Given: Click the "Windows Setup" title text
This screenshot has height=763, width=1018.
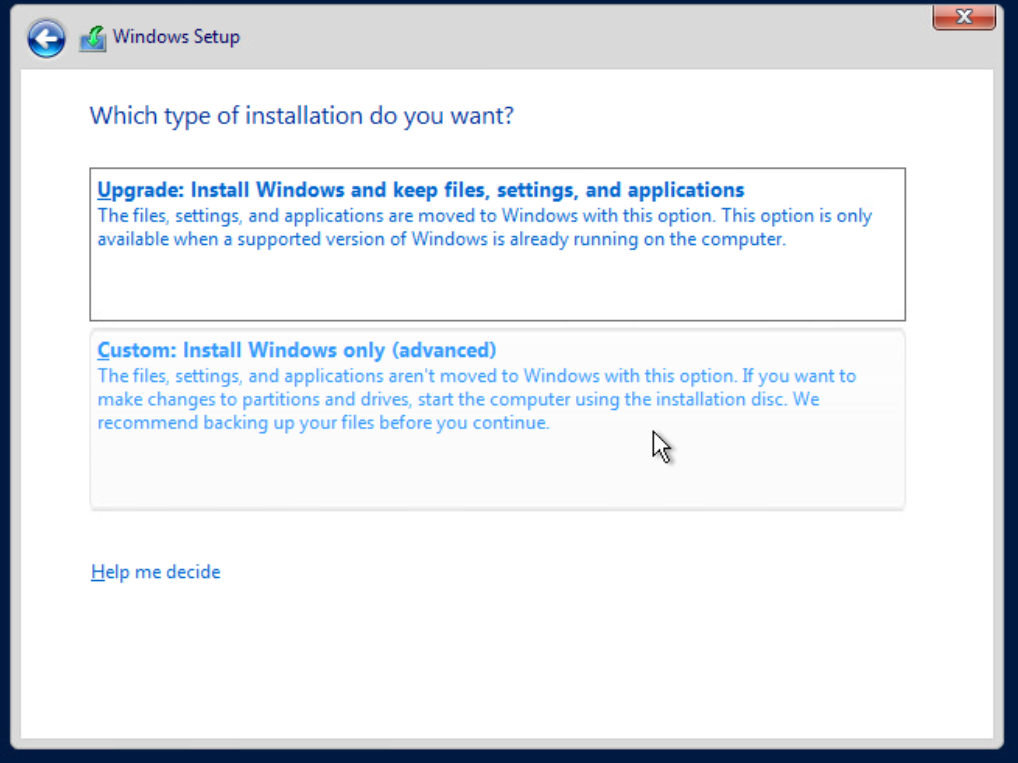Looking at the screenshot, I should 176,37.
